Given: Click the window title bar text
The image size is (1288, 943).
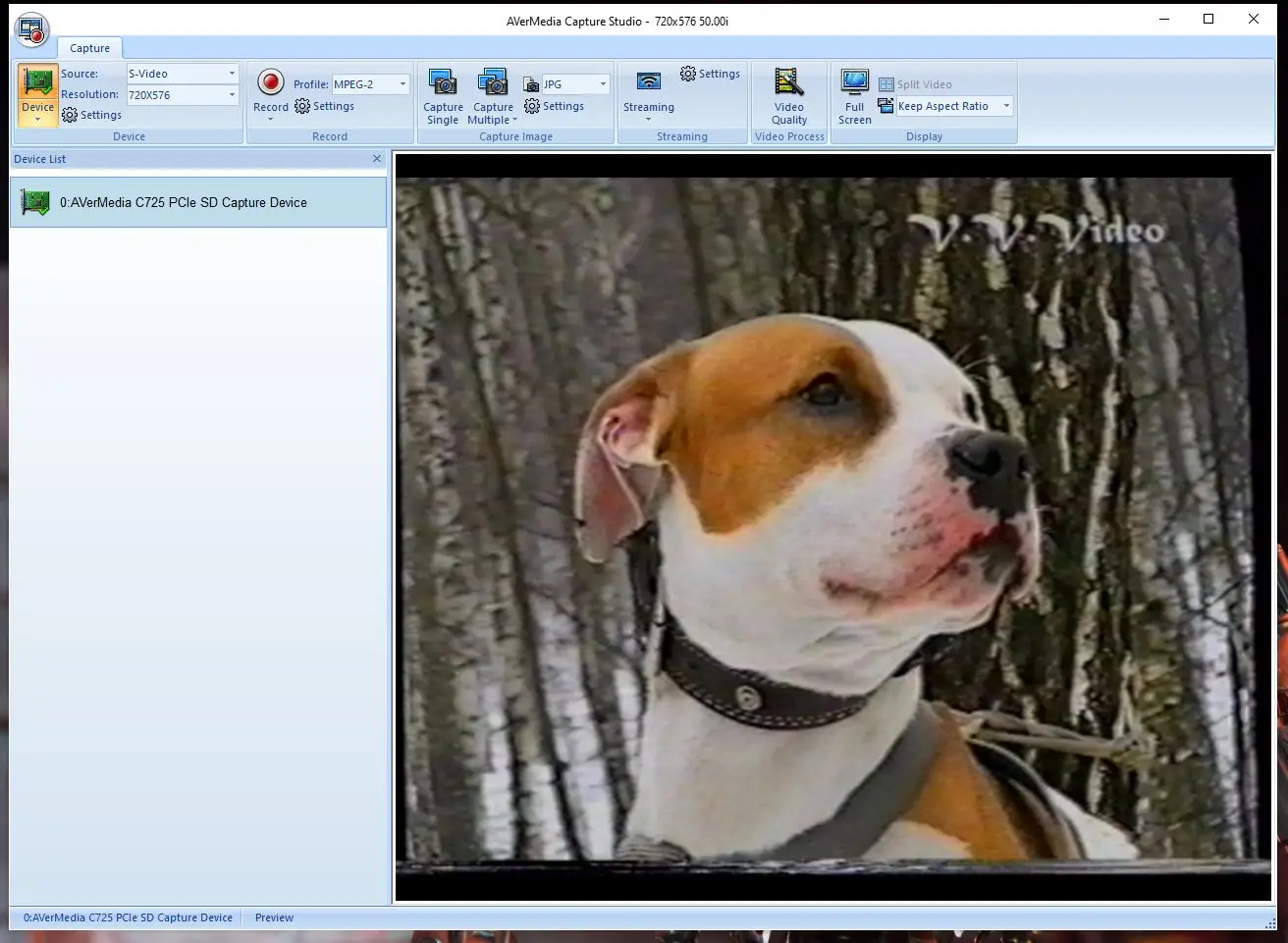Looking at the screenshot, I should point(617,21).
